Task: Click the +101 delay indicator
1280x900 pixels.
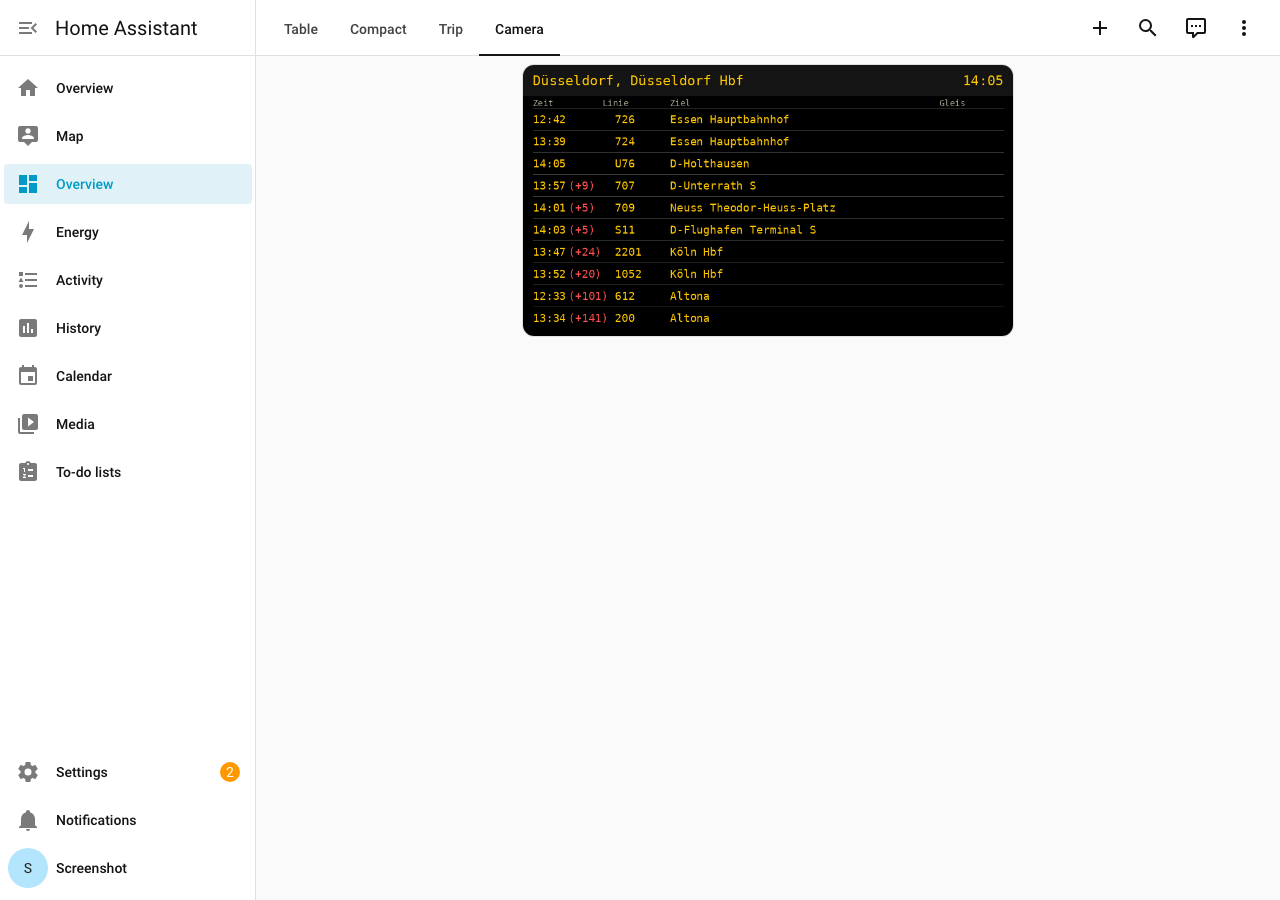Action: click(x=588, y=296)
